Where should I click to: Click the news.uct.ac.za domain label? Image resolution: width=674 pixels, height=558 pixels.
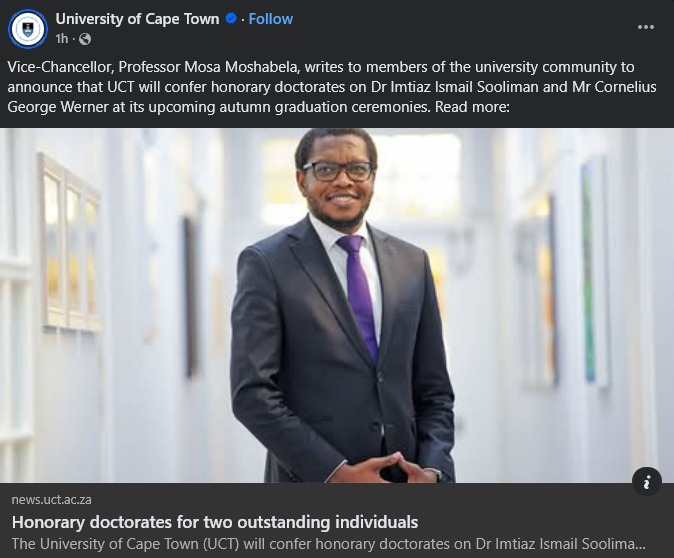(52, 499)
